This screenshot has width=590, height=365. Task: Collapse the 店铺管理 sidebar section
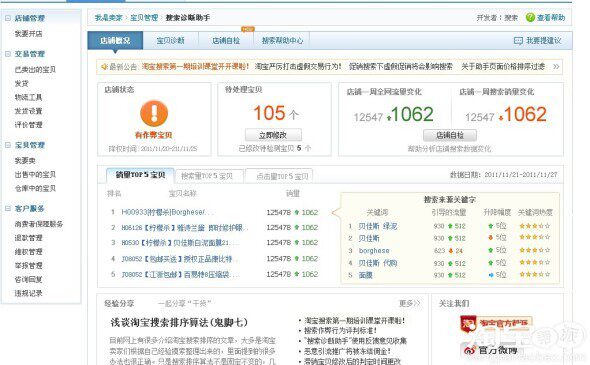(x=8, y=18)
